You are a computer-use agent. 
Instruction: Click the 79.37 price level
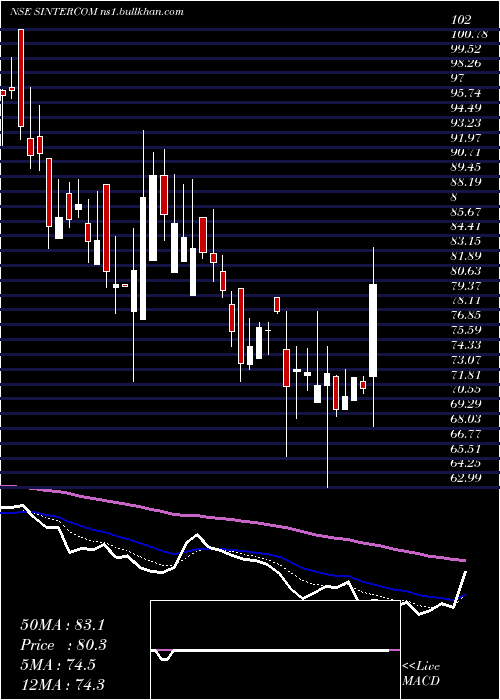466,285
